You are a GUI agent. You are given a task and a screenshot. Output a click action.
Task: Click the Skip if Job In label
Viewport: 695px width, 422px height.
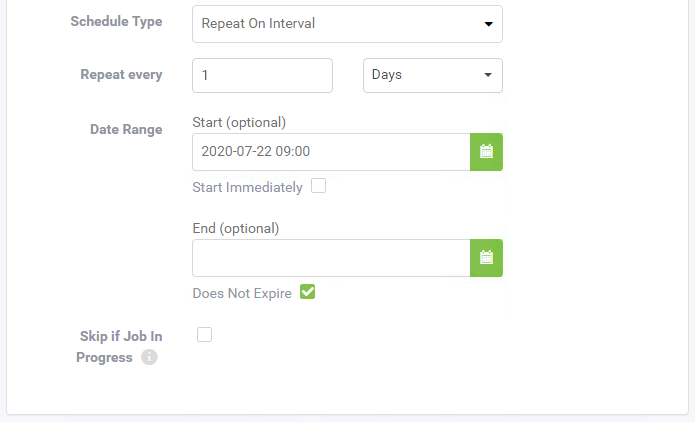click(121, 336)
